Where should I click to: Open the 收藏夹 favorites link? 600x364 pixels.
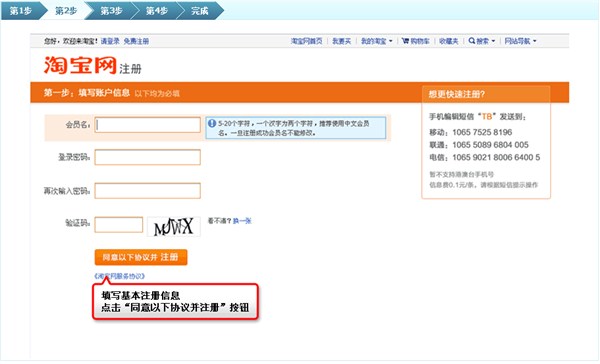click(x=448, y=41)
